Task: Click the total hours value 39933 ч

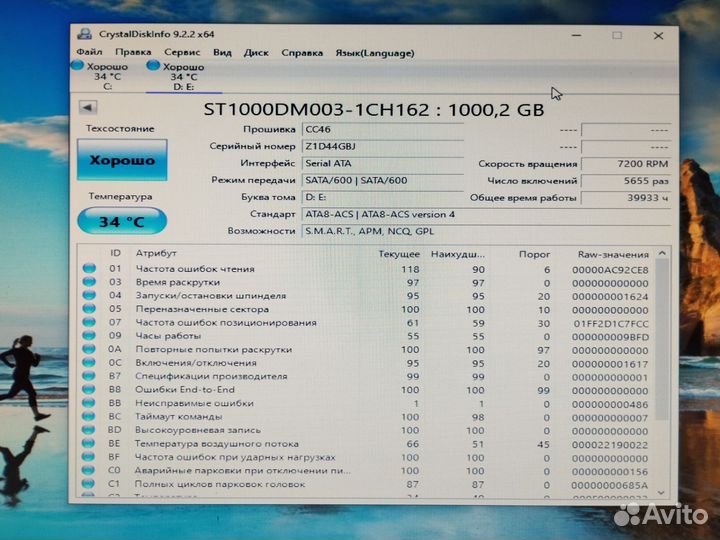Action: tap(626, 198)
